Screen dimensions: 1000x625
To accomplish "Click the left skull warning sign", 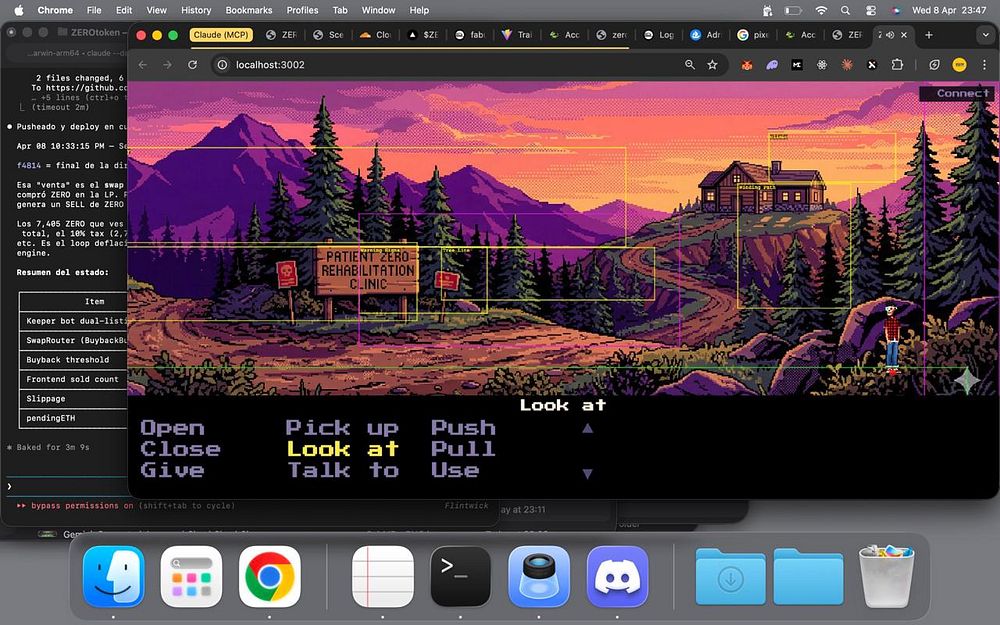I will point(286,274).
